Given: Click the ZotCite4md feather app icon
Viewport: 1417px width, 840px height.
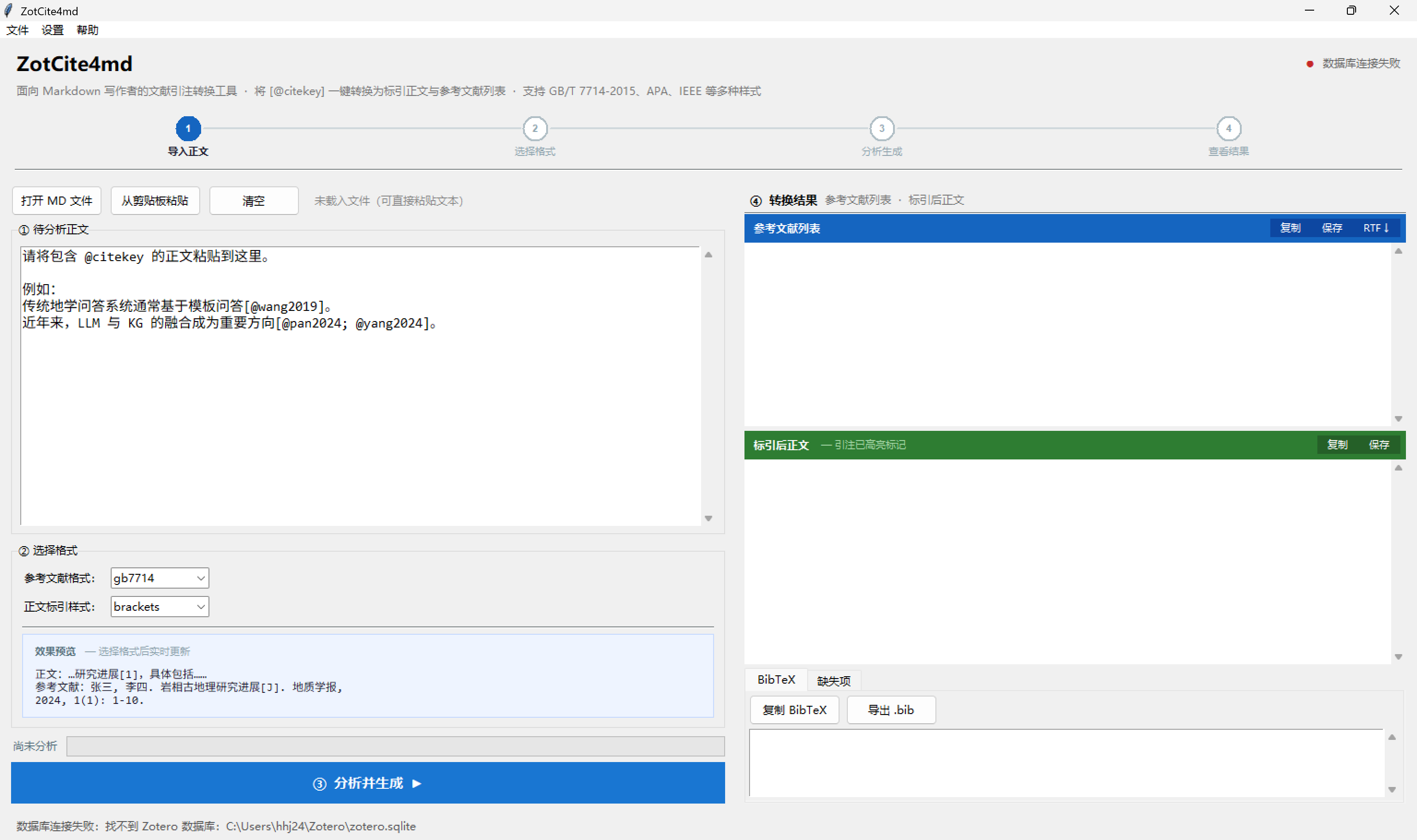Looking at the screenshot, I should click(x=8, y=11).
